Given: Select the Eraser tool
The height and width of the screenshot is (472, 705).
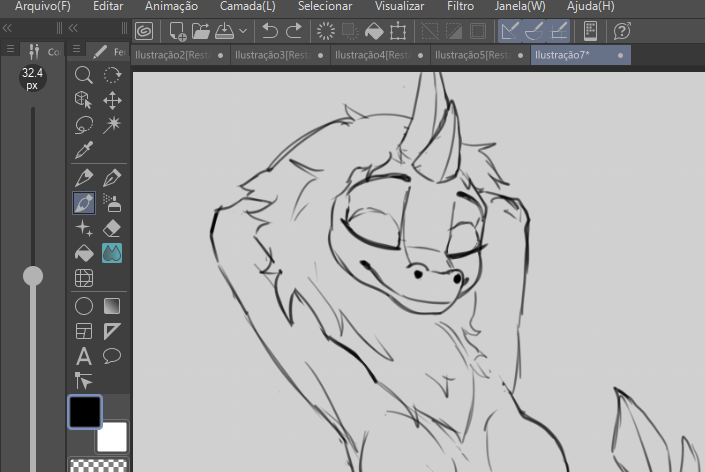Looking at the screenshot, I should pyautogui.click(x=112, y=228).
